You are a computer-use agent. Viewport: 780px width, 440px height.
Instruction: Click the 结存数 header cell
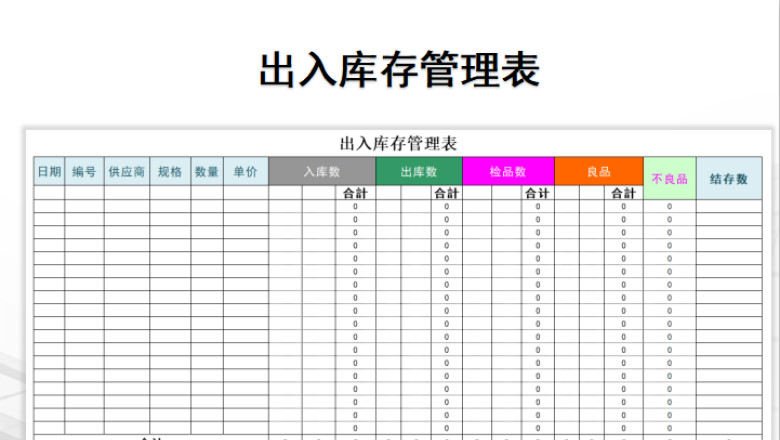tap(729, 178)
